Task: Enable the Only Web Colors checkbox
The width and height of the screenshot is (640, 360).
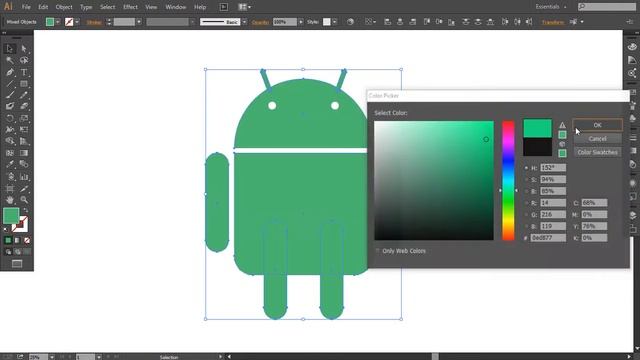Action: pos(378,251)
